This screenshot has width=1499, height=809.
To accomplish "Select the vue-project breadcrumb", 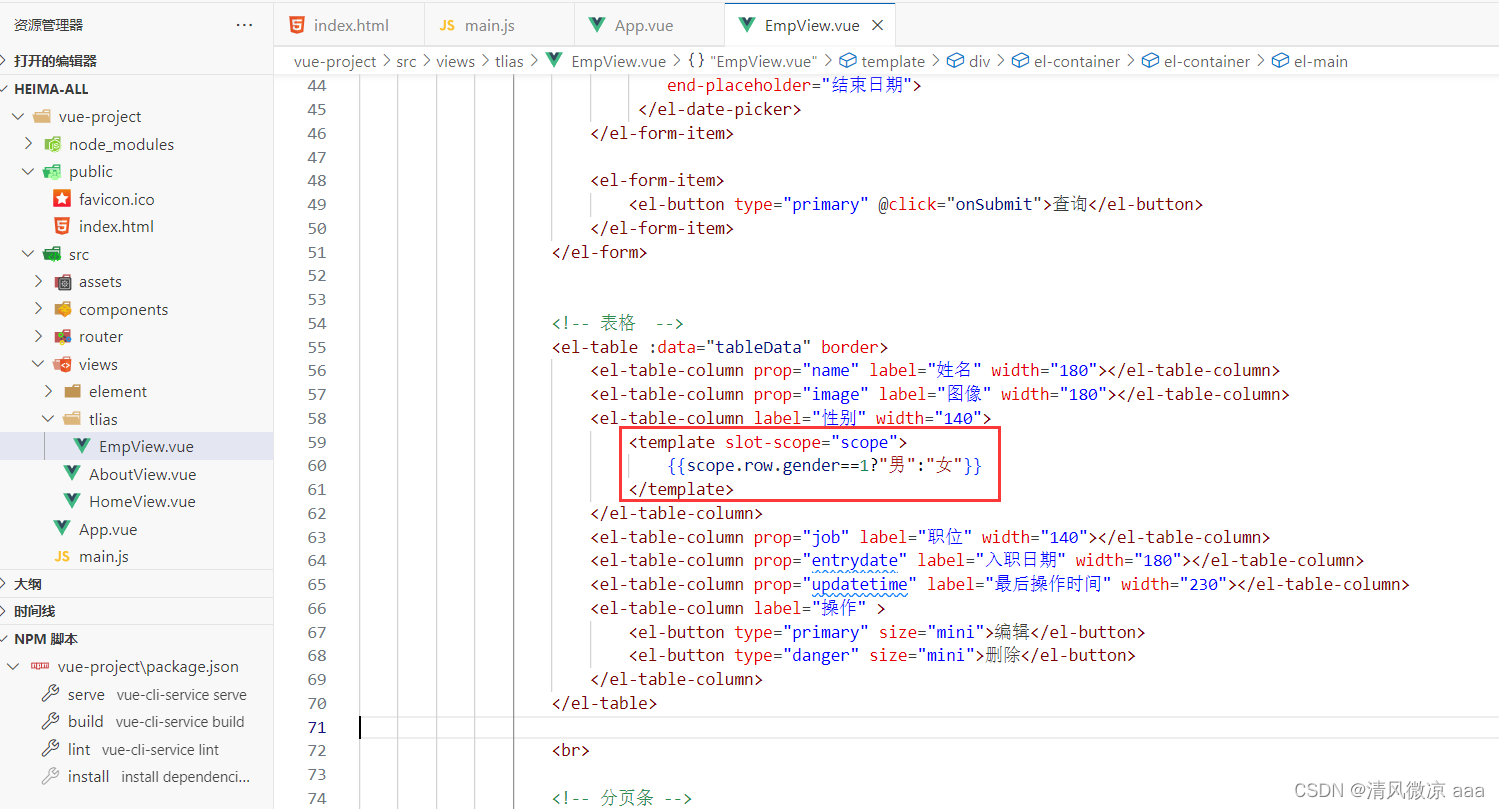I will [335, 61].
